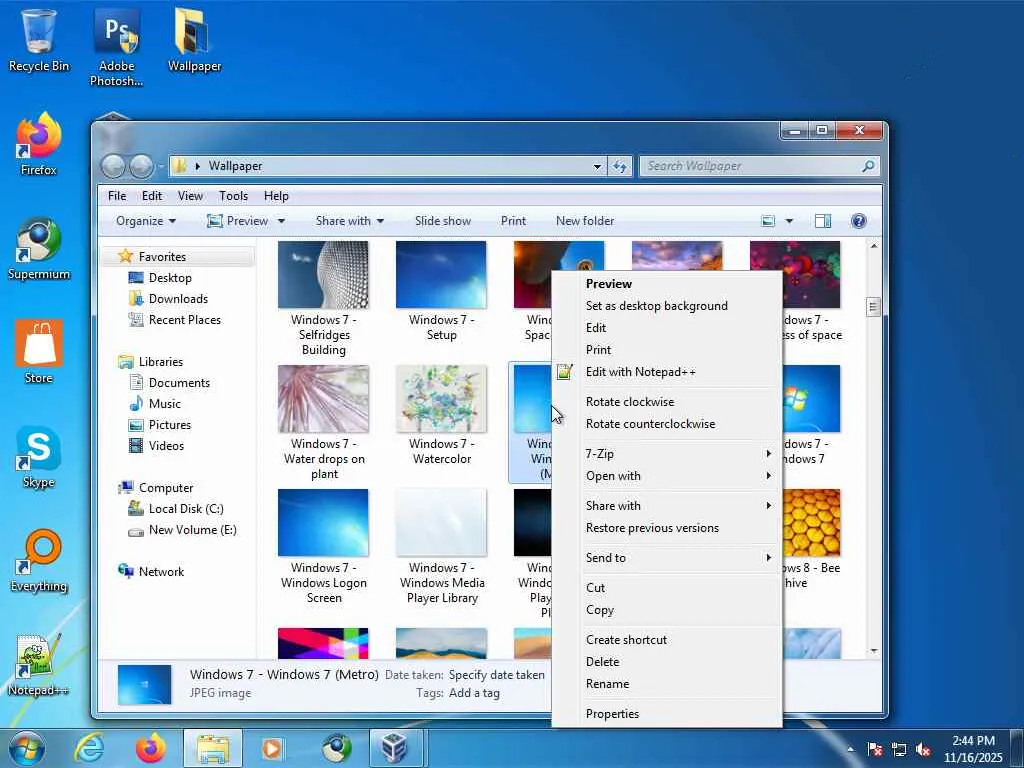This screenshot has height=768, width=1024.
Task: Select Preview in the context menu
Action: point(666,283)
